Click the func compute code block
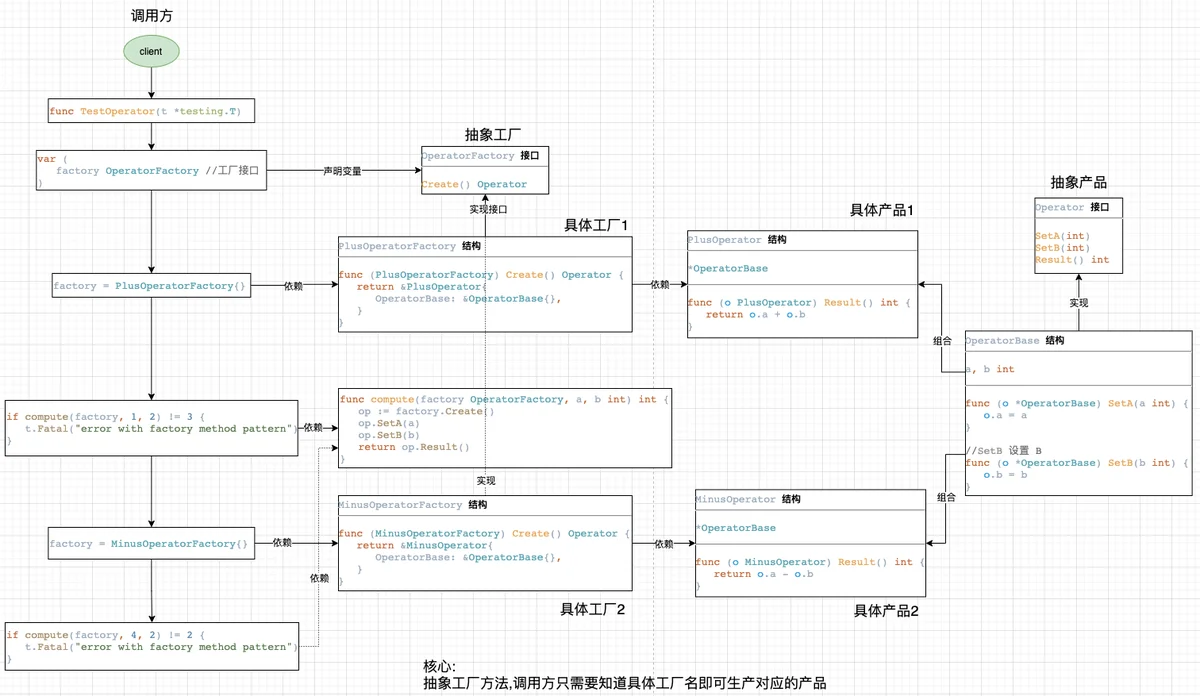 (505, 427)
